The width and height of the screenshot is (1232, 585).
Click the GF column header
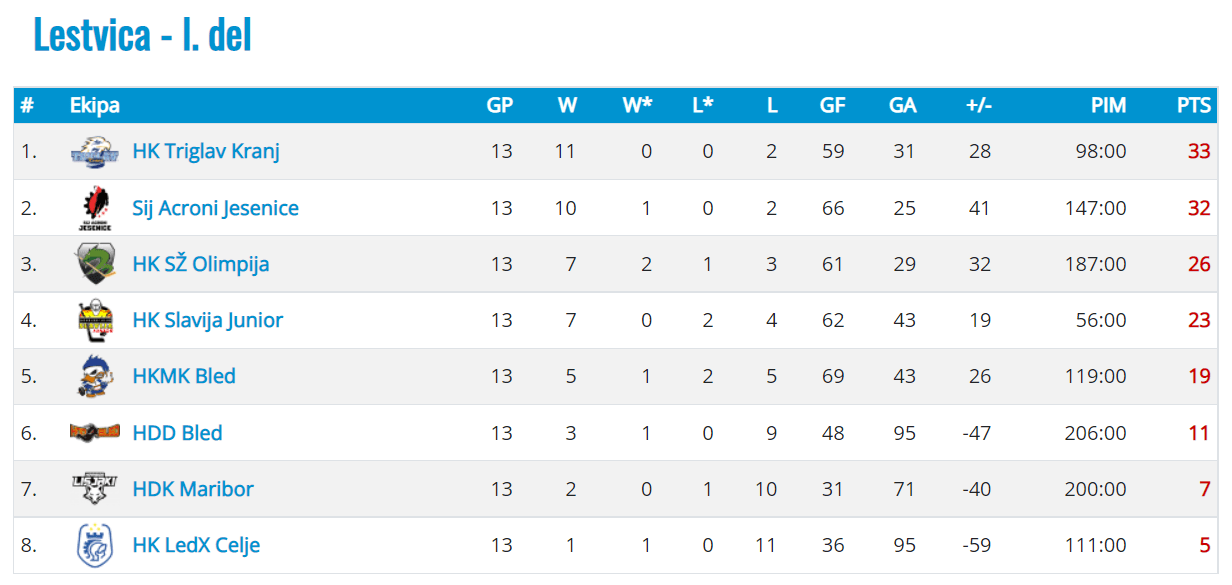[832, 105]
